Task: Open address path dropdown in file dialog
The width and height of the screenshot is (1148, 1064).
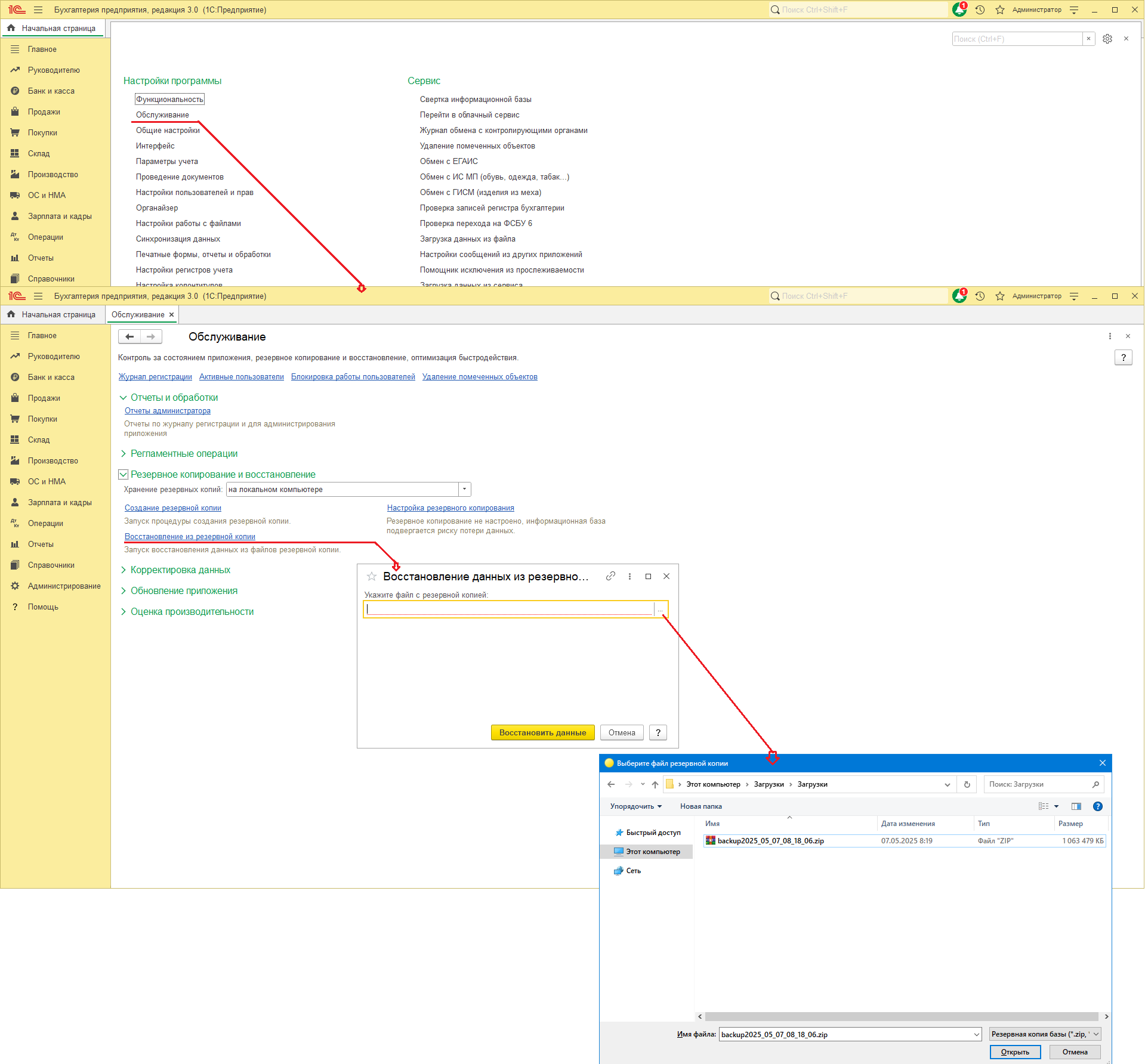Action: (x=948, y=784)
